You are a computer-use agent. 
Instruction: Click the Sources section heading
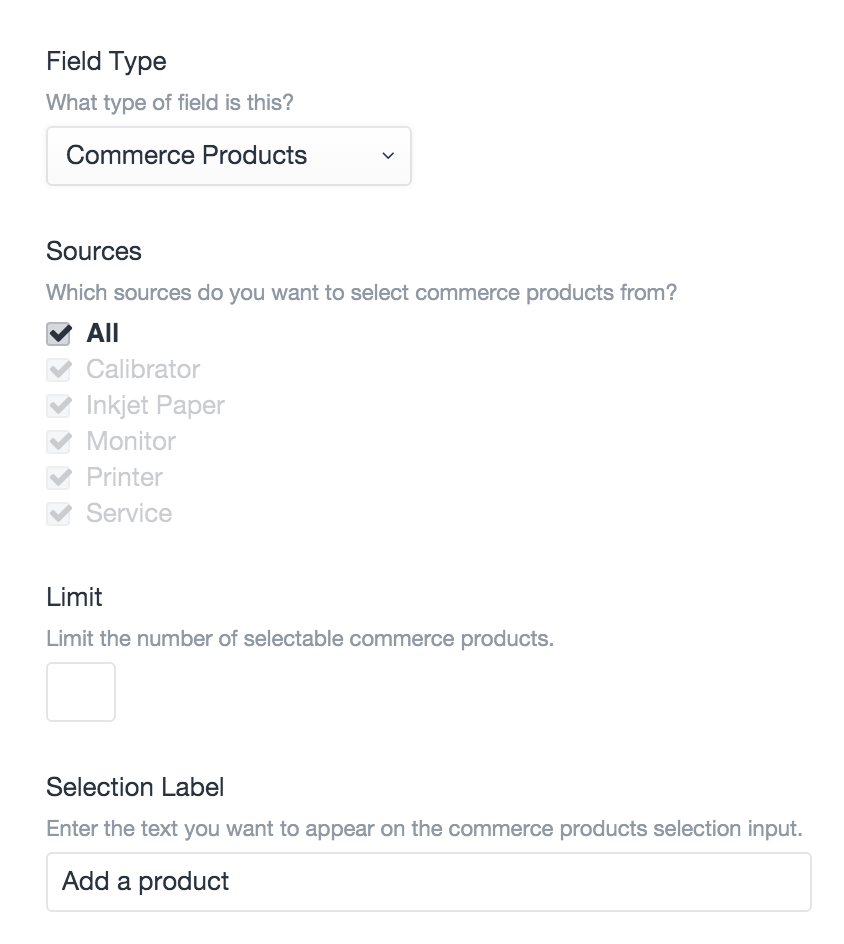point(94,251)
